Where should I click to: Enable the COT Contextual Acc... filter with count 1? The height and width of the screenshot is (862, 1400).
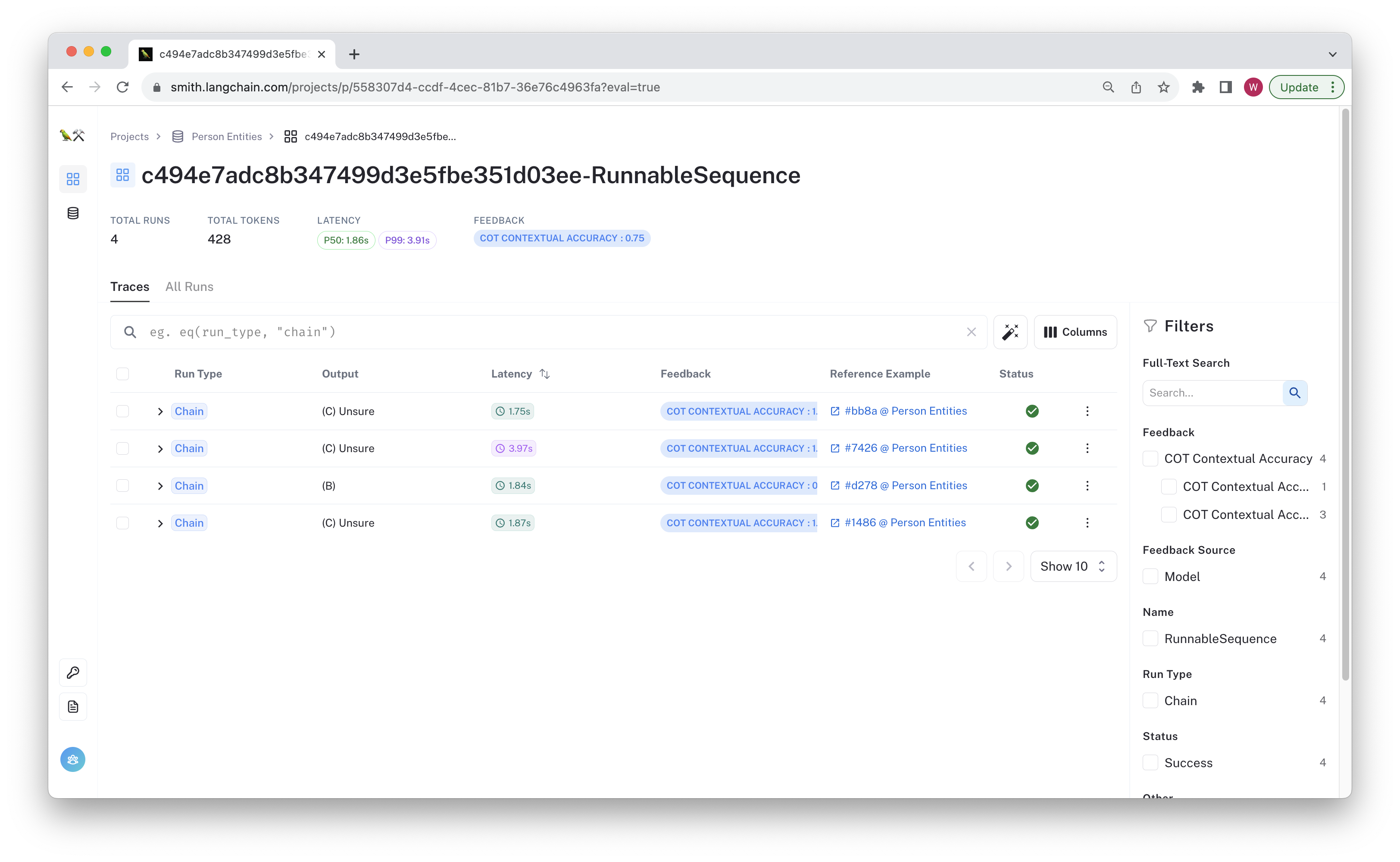point(1169,486)
